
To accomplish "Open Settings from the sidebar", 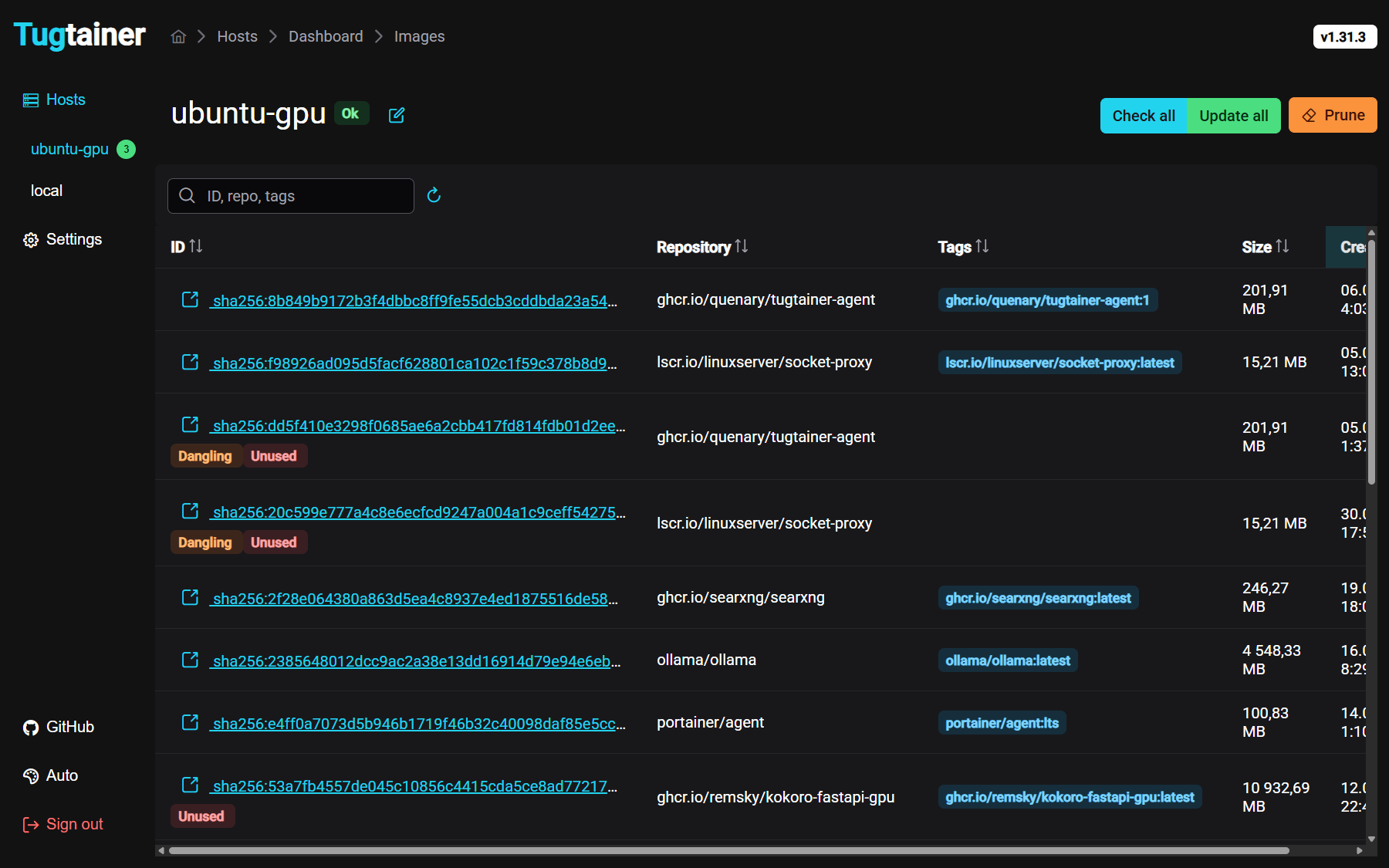I will (x=73, y=239).
